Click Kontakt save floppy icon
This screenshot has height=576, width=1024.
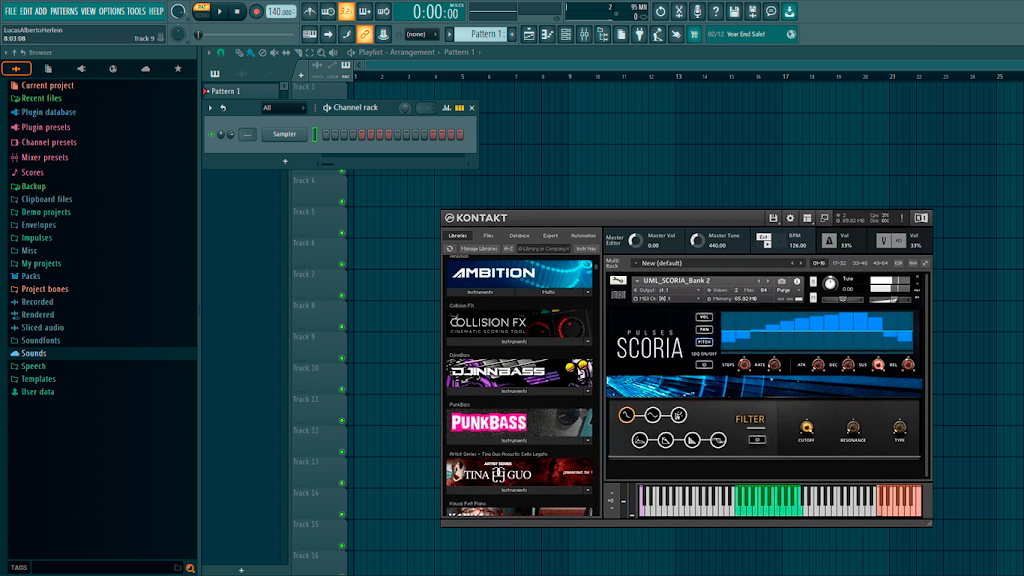pyautogui.click(x=773, y=218)
